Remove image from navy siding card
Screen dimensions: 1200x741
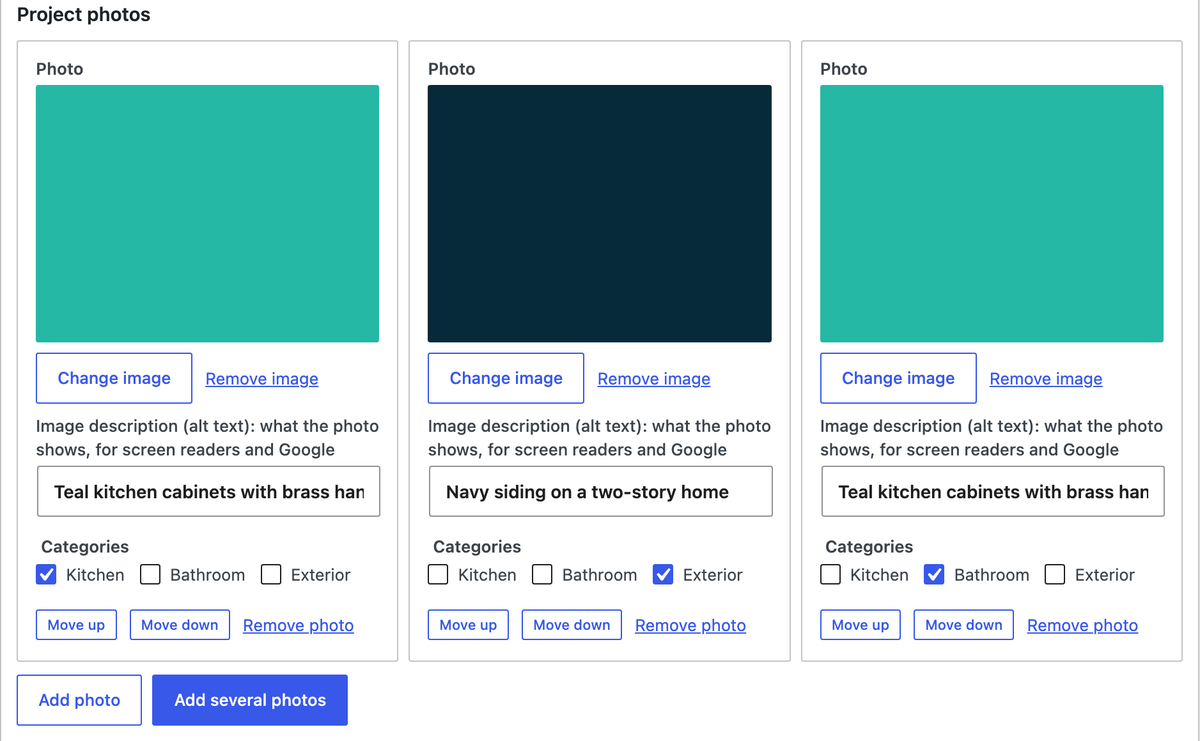click(x=654, y=379)
